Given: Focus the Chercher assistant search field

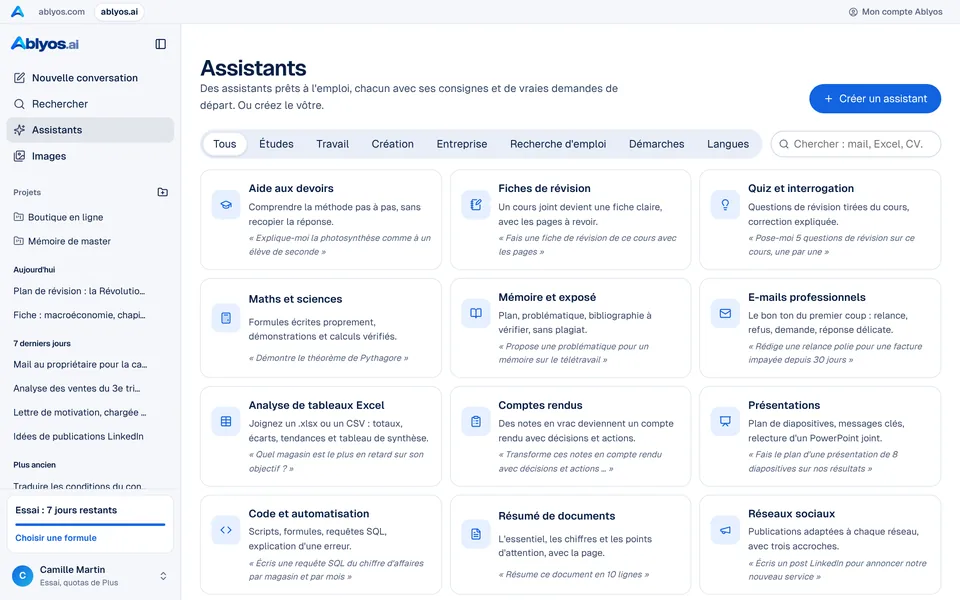Looking at the screenshot, I should click(855, 144).
